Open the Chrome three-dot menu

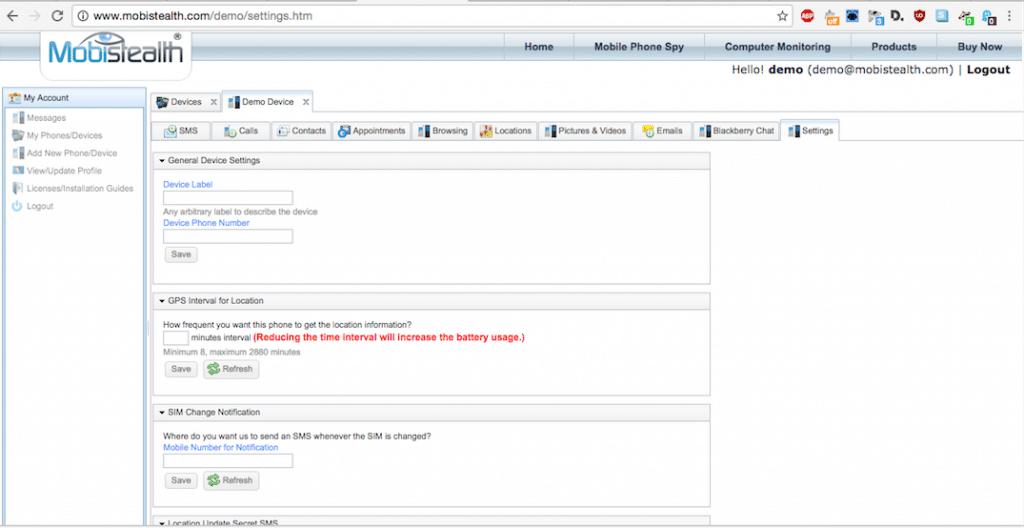[x=1010, y=16]
